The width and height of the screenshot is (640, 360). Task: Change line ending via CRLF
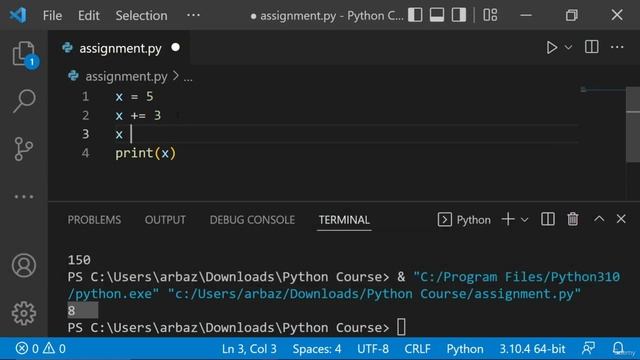[x=417, y=349]
